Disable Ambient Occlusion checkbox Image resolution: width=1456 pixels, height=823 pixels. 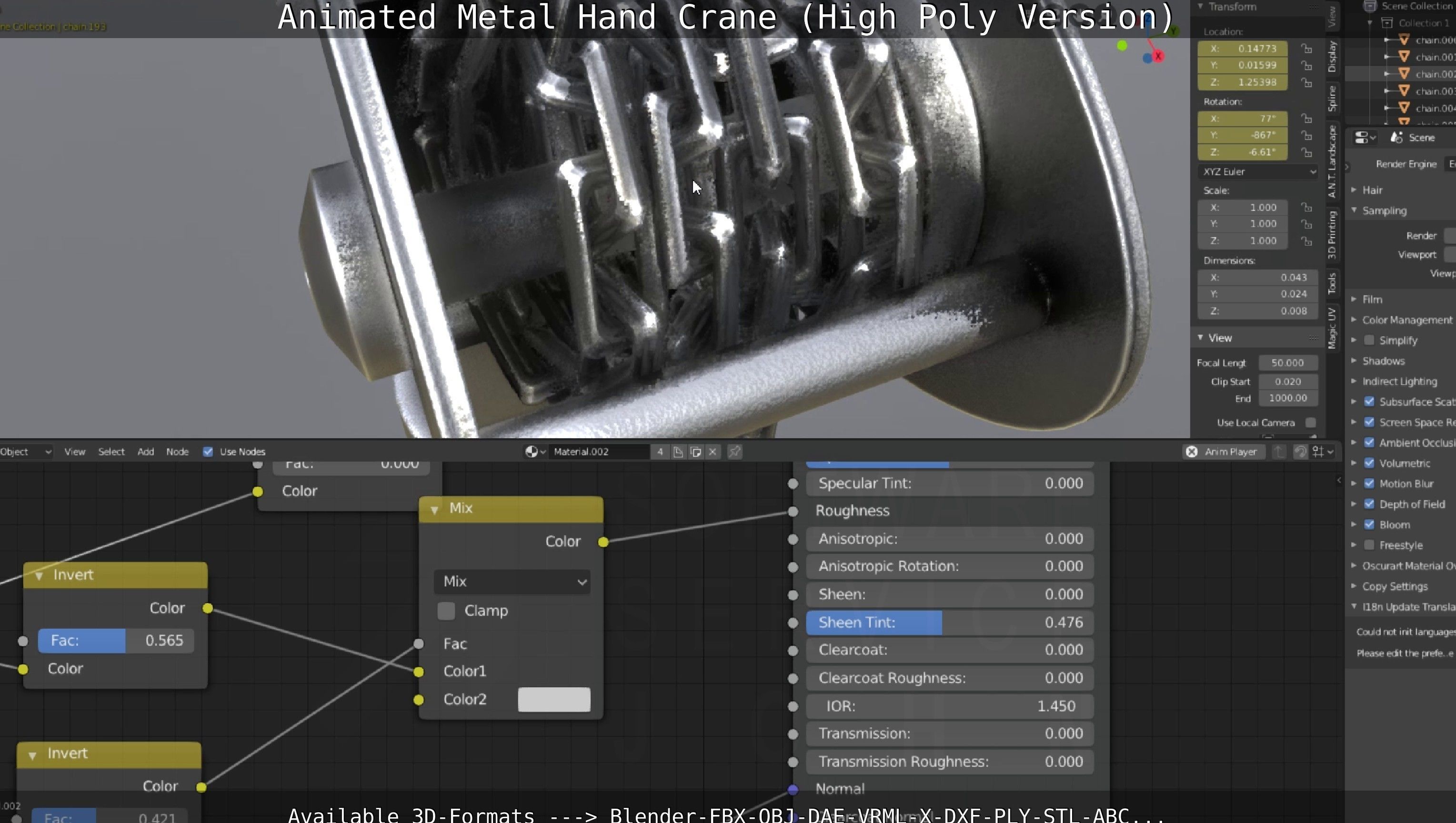(x=1369, y=442)
